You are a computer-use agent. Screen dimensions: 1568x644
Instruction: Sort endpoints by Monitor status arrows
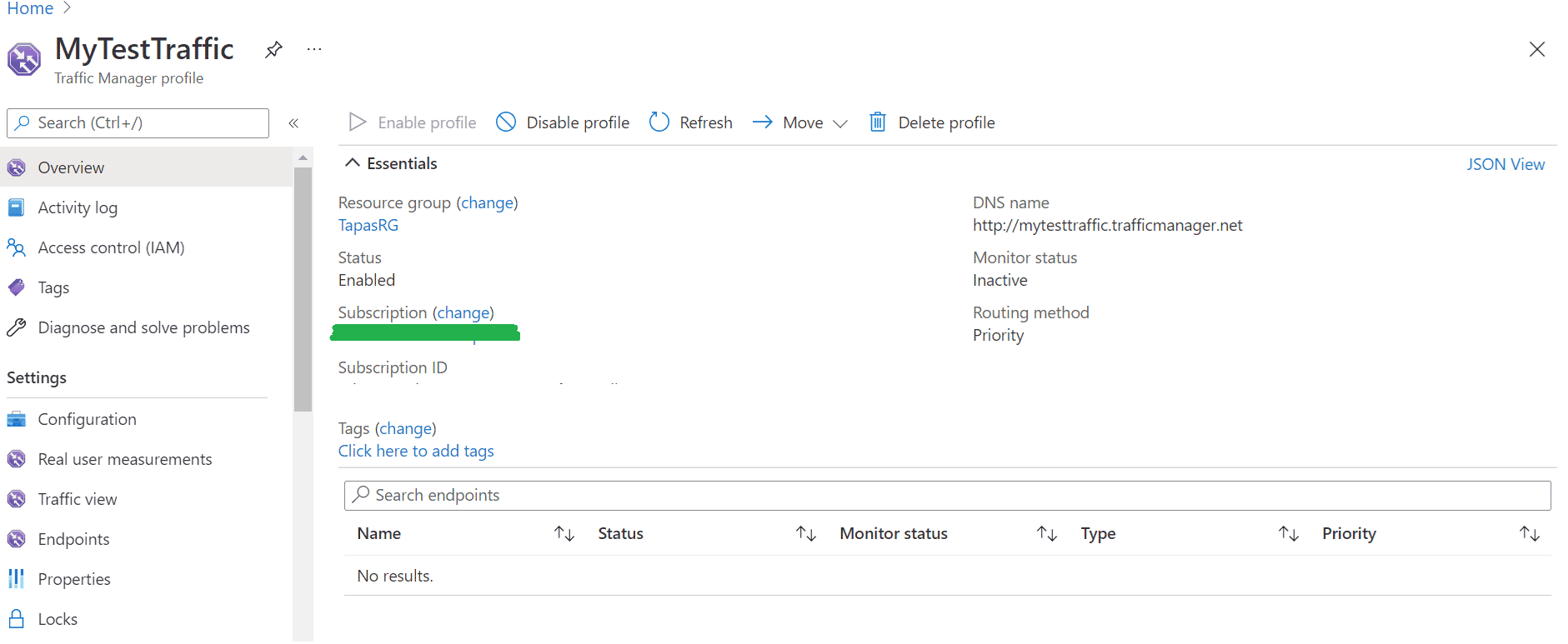pyautogui.click(x=1047, y=534)
